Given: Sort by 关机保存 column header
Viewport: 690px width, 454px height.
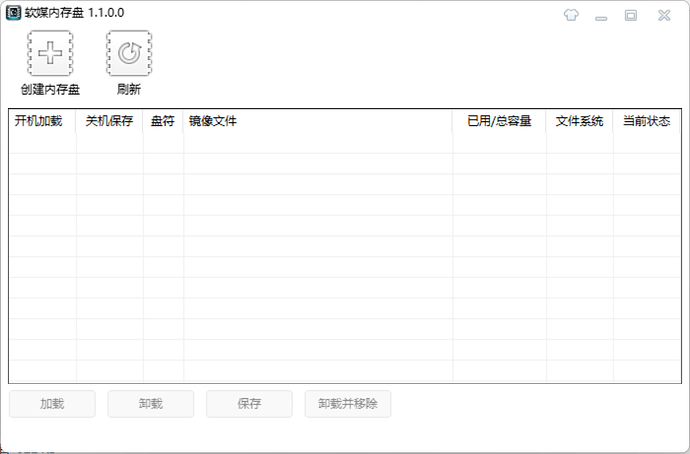Looking at the screenshot, I should click(109, 121).
